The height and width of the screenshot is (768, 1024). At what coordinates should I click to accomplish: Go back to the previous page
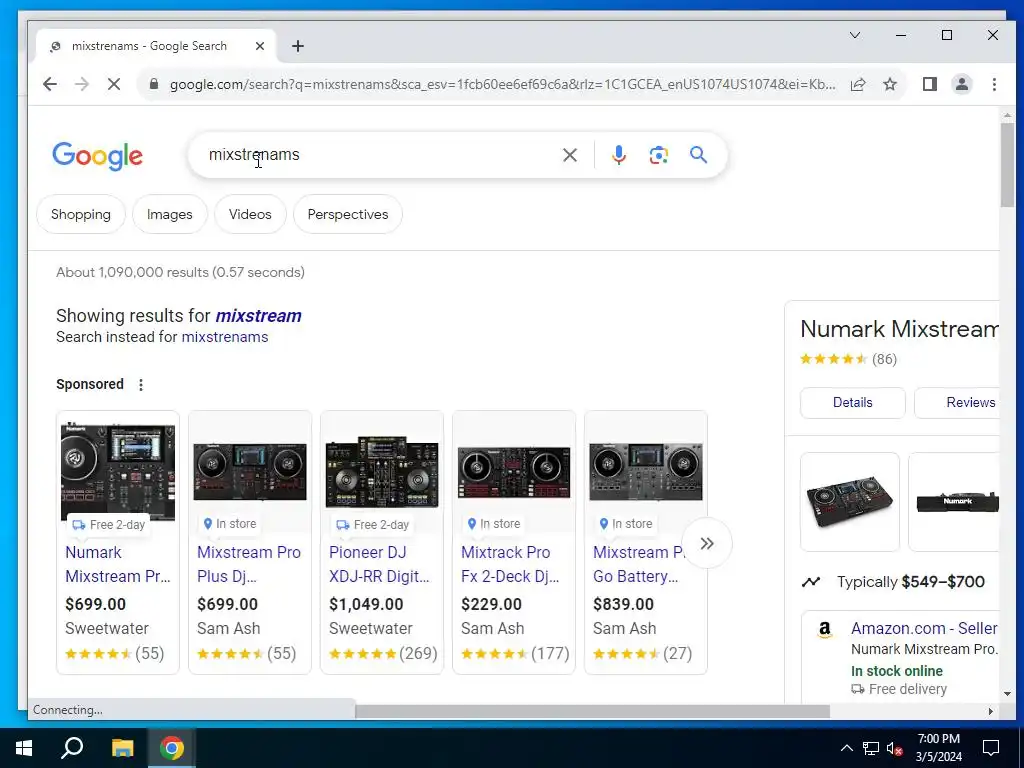(50, 84)
